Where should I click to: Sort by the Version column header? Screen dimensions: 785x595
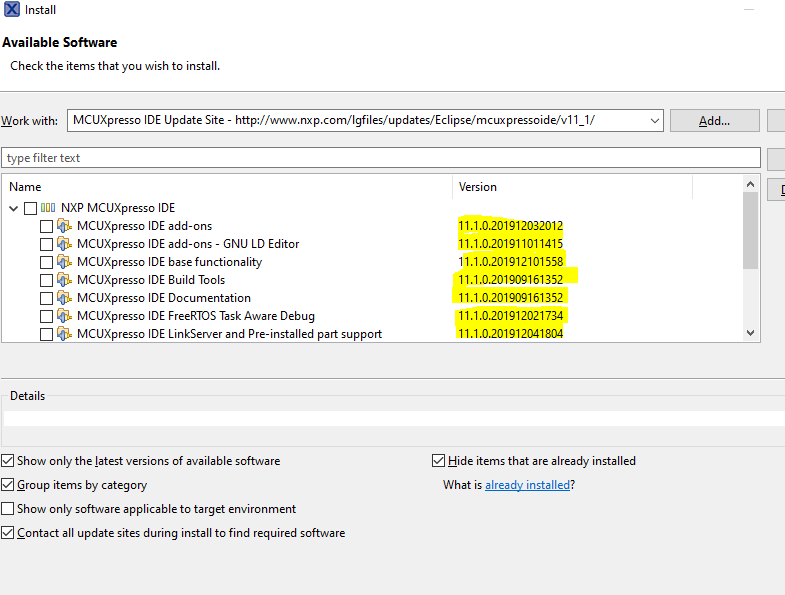570,187
